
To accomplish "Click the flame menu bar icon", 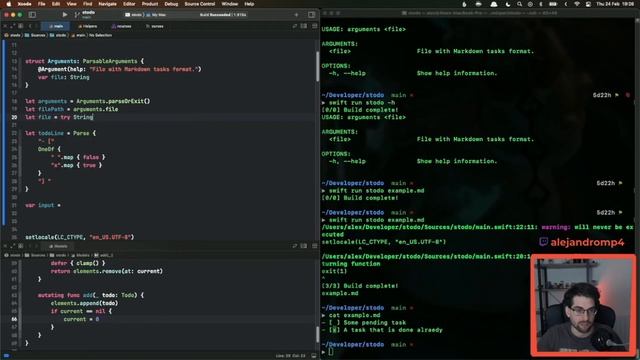I will (x=464, y=4).
